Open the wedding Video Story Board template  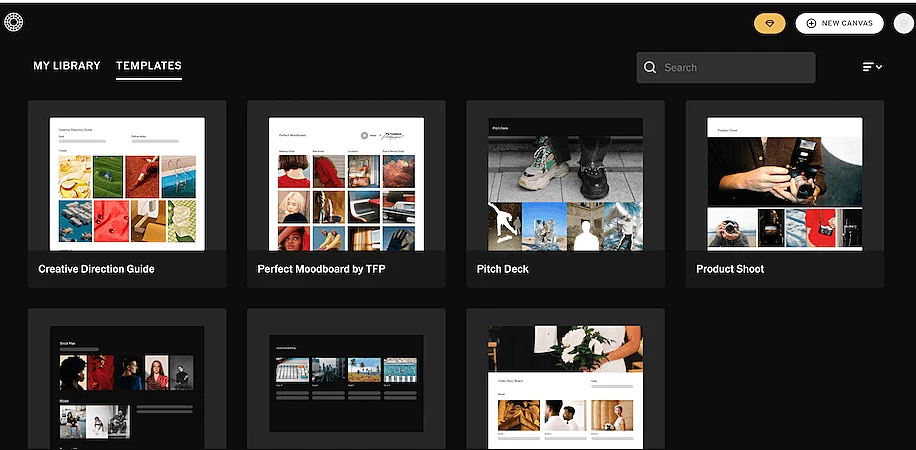(565, 387)
